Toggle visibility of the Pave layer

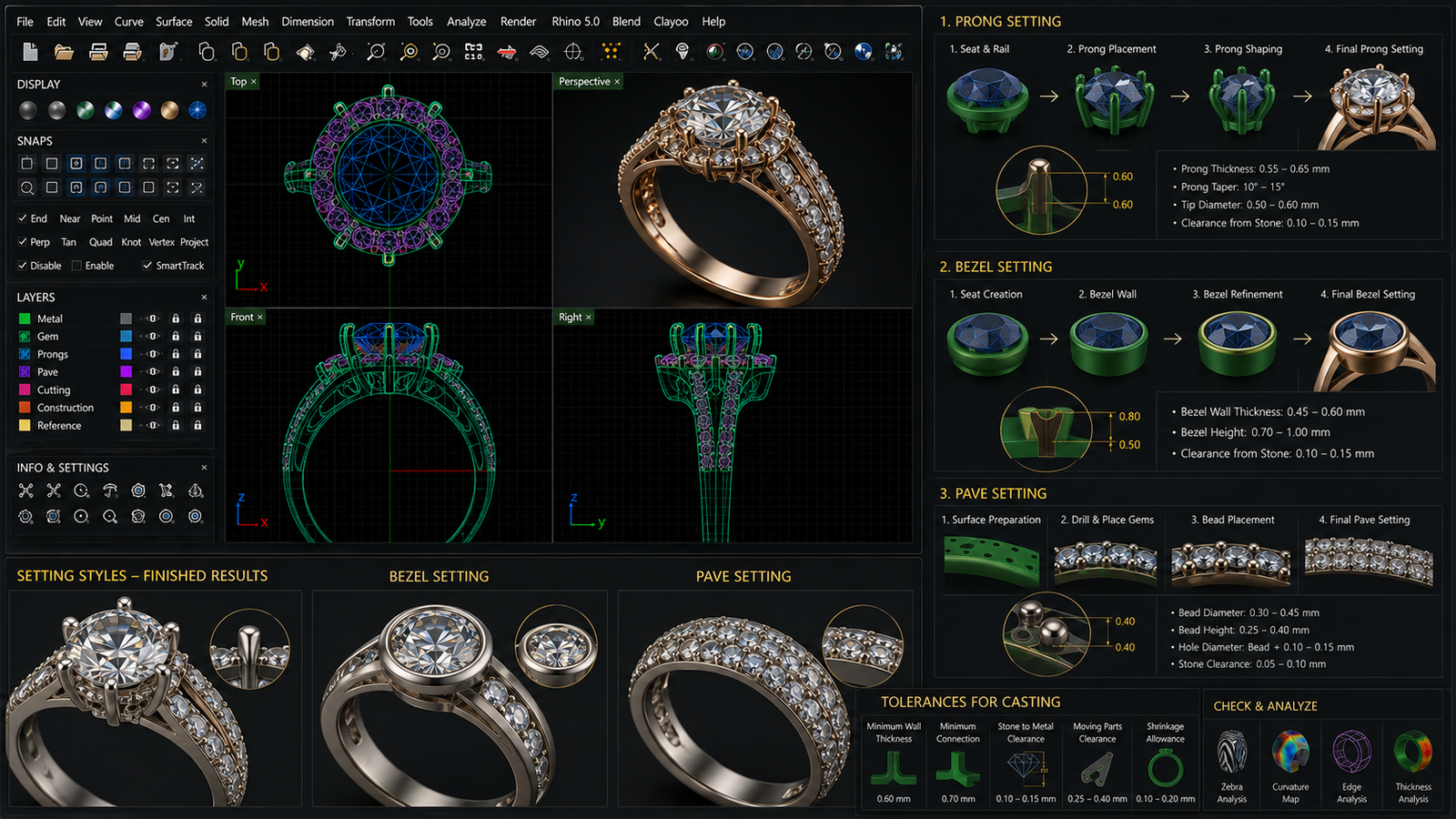153,372
